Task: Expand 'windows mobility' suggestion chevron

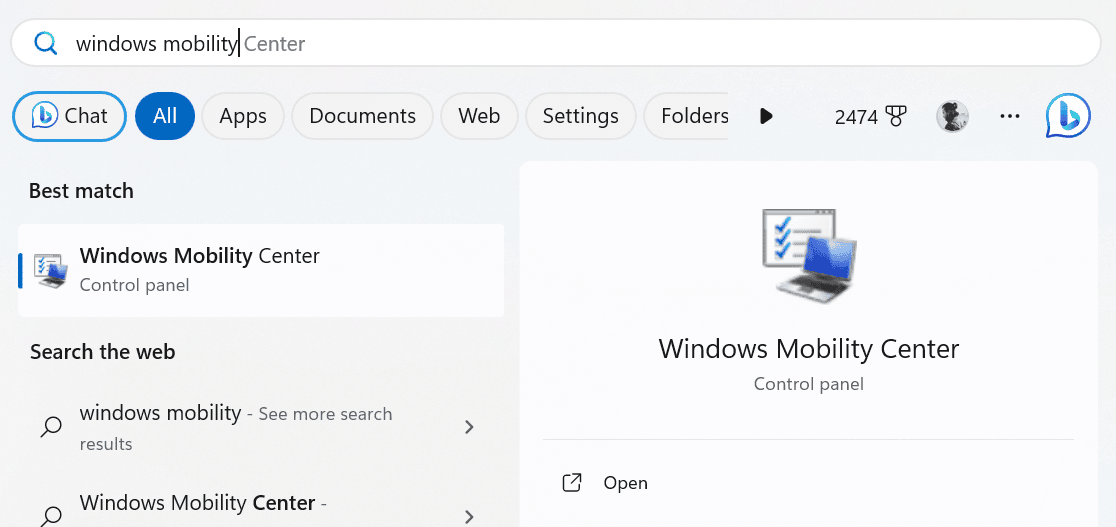Action: click(x=469, y=427)
